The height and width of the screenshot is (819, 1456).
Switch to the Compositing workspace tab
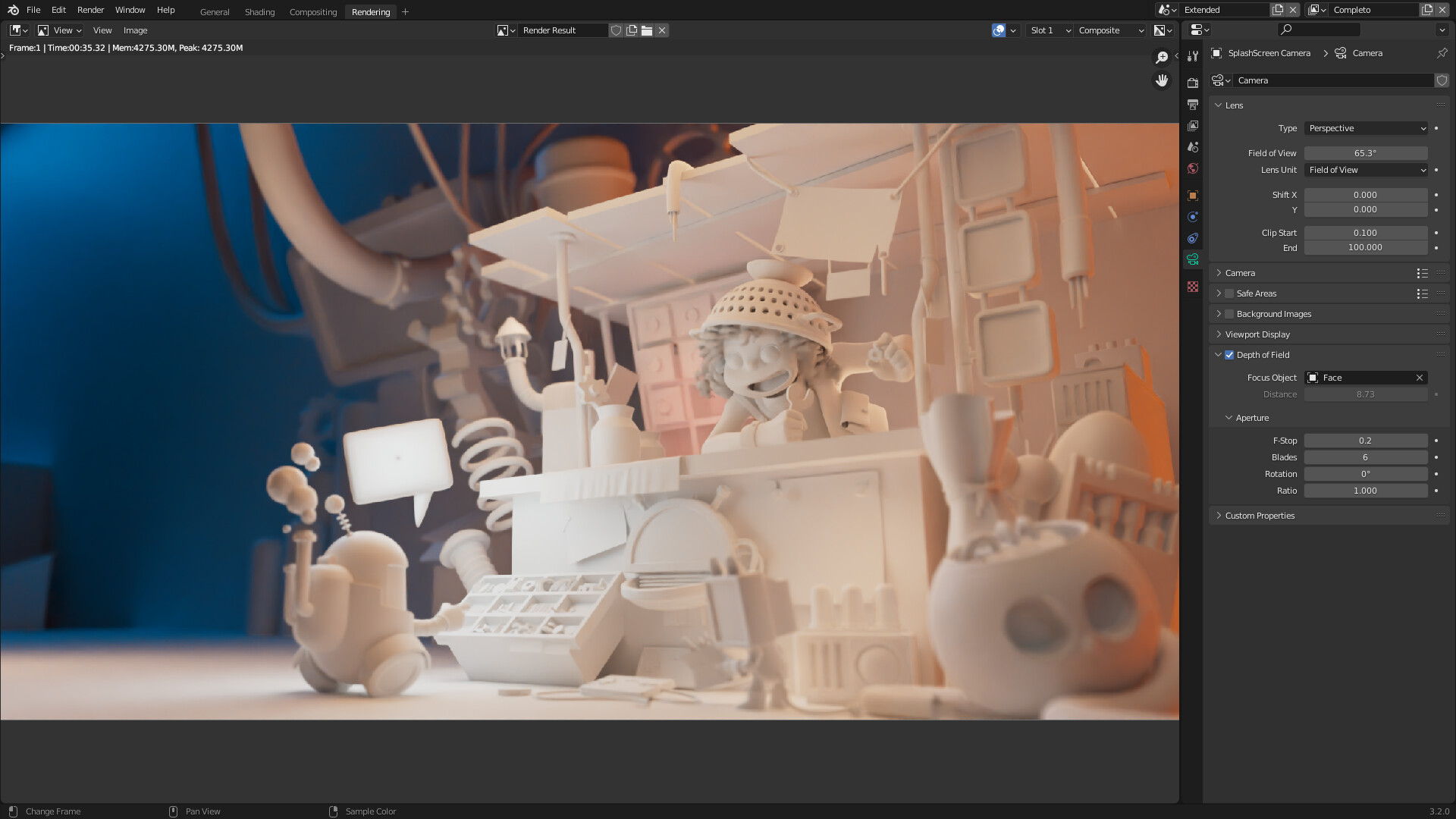pyautogui.click(x=313, y=12)
